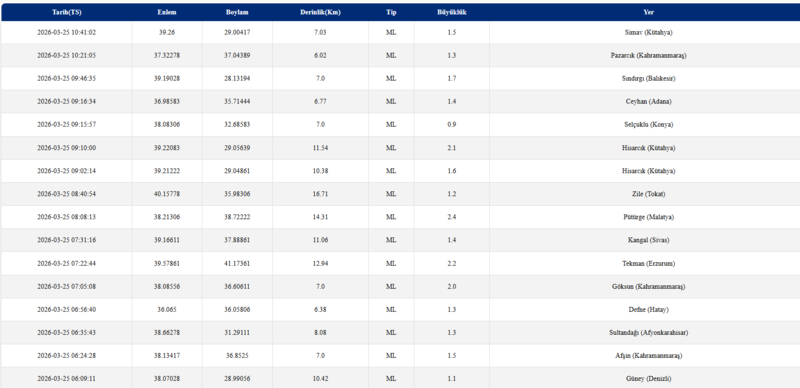
Task: Select the depth value 16.71
Action: click(x=320, y=194)
